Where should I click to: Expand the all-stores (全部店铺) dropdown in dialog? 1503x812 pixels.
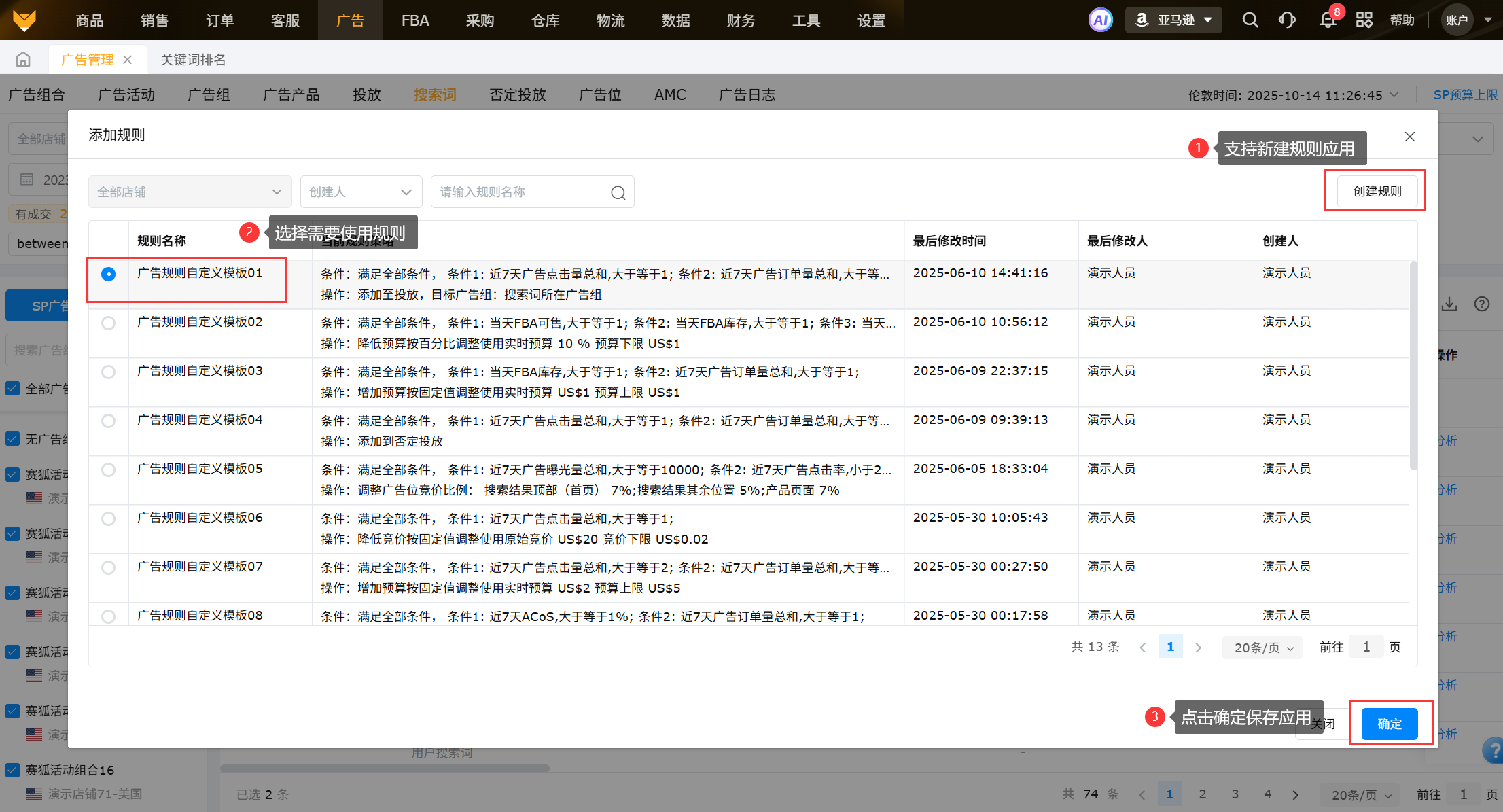190,192
